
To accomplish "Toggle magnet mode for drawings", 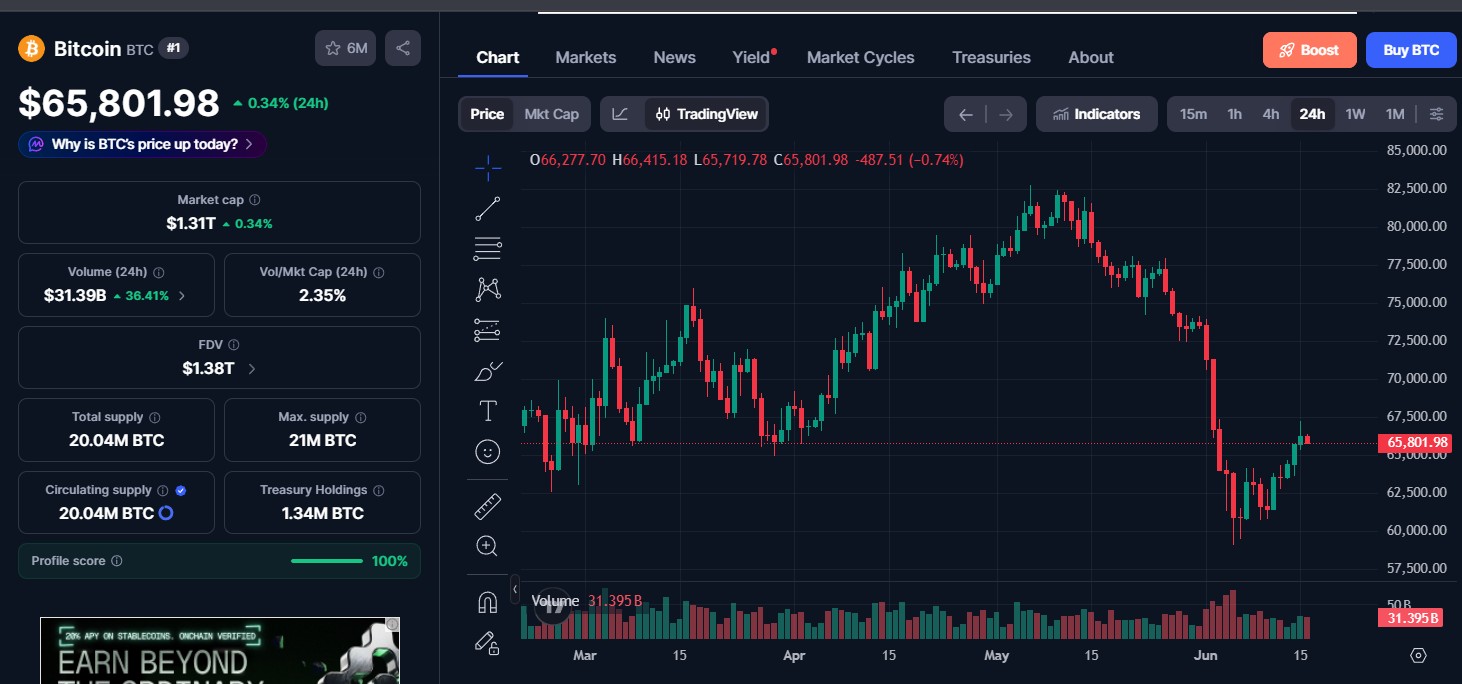I will pyautogui.click(x=488, y=603).
